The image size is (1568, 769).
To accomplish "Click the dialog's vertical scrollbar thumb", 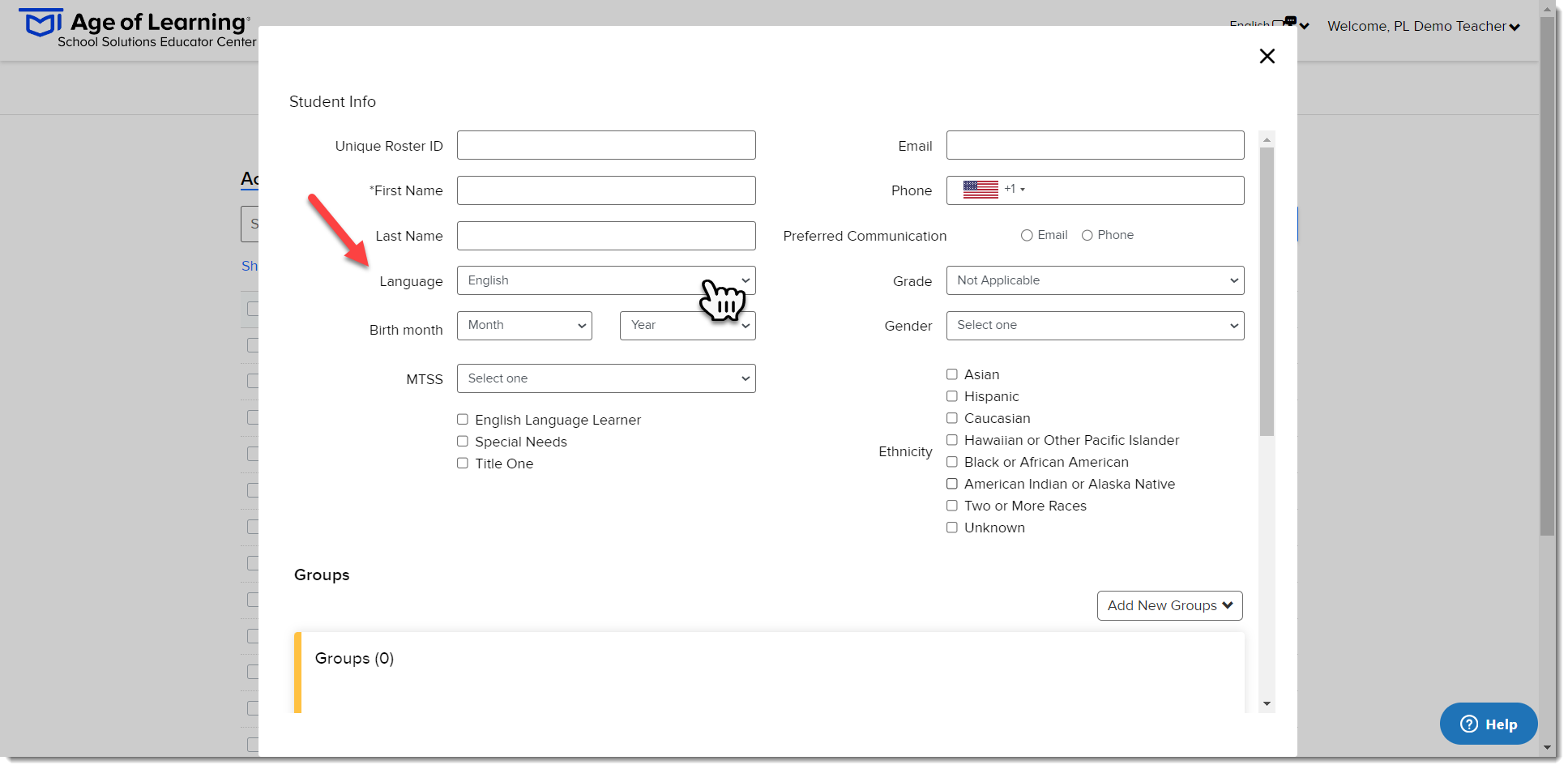I will click(1267, 292).
